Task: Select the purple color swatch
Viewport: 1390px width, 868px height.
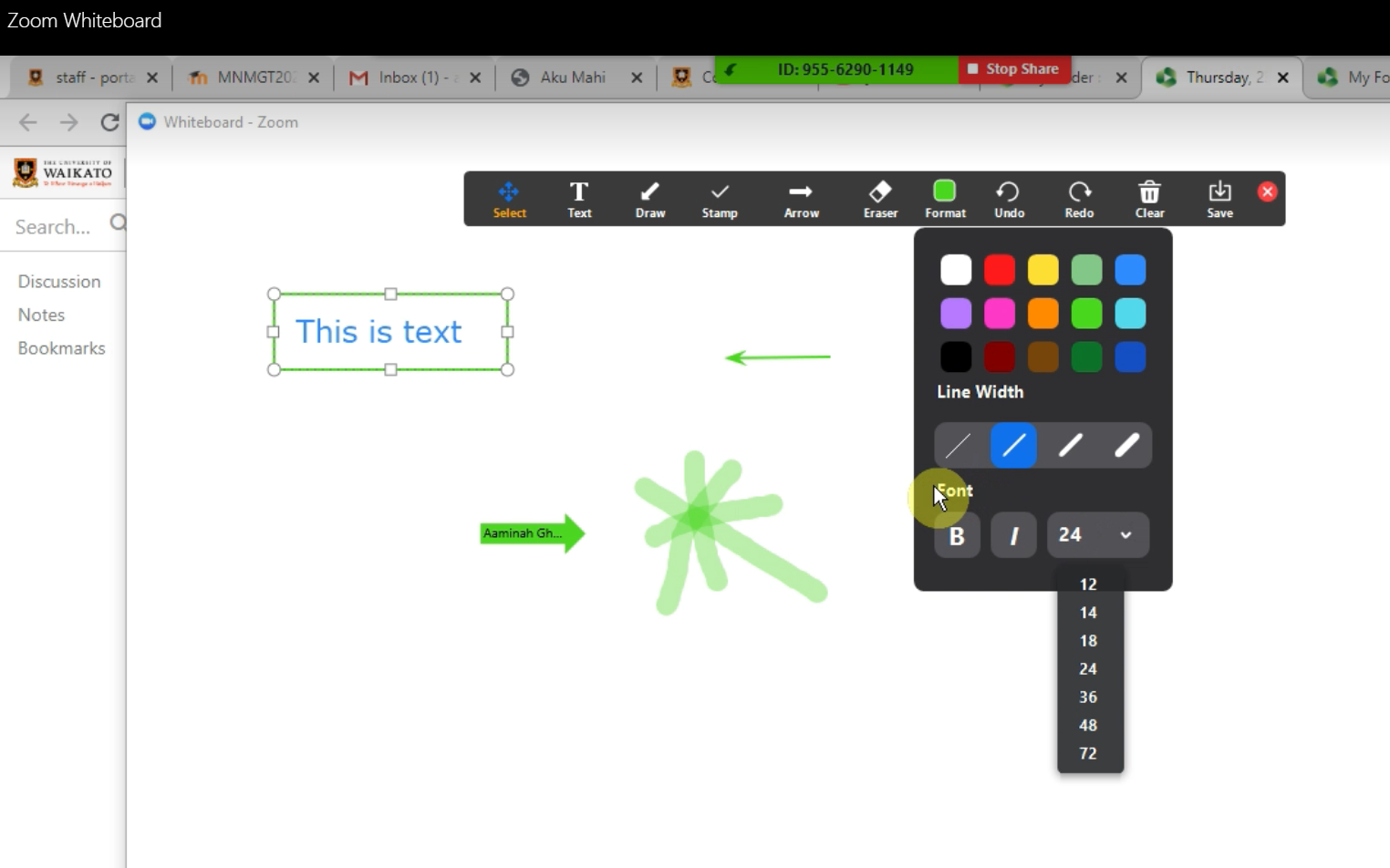Action: tap(956, 314)
